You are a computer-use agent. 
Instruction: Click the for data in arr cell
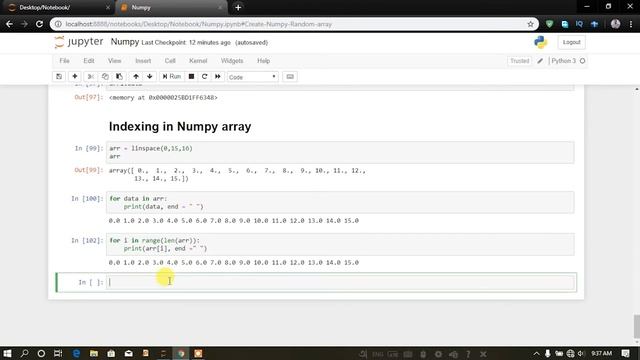pyautogui.click(x=340, y=202)
